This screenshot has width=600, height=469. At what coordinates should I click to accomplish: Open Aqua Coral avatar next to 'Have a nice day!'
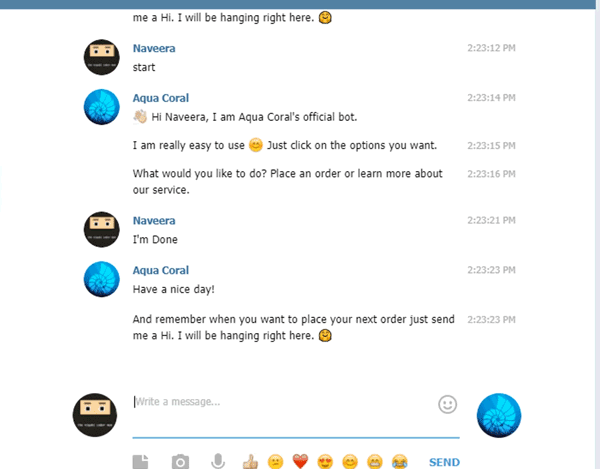pos(102,279)
